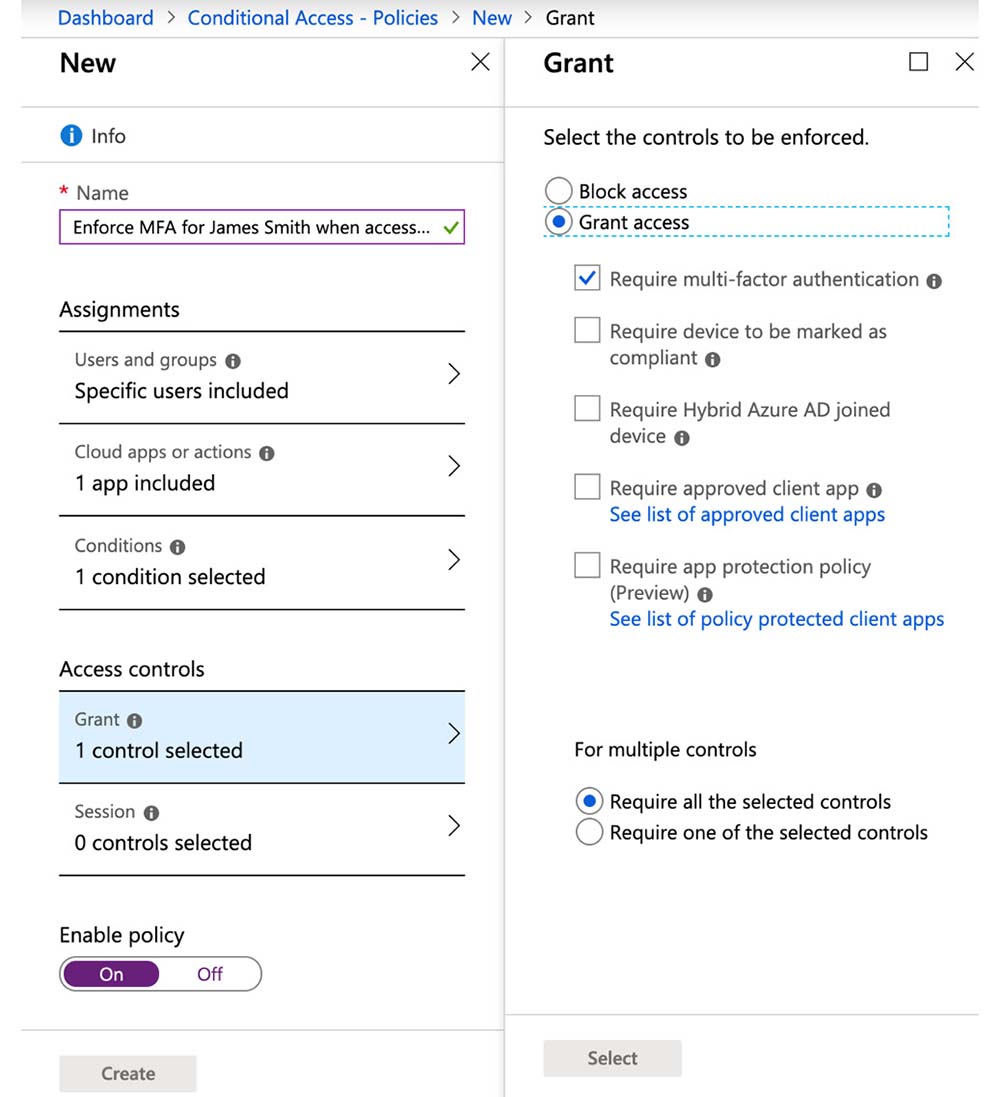Click info icon beside Conditions label

coord(178,547)
